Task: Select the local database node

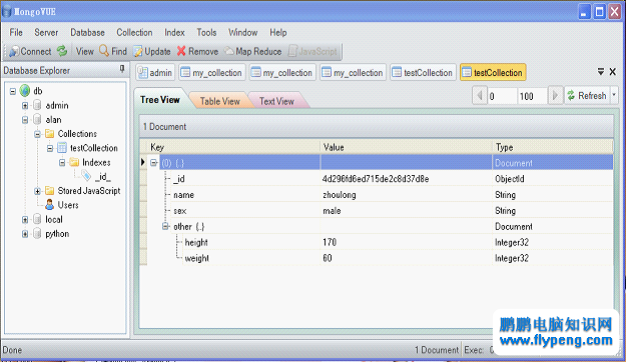Action: click(53, 220)
